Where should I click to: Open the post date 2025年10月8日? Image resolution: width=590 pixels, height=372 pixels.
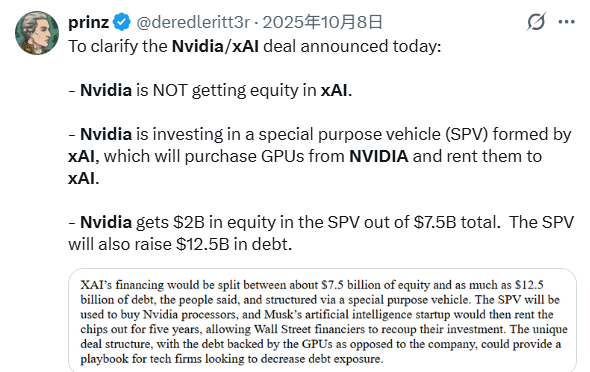[322, 22]
